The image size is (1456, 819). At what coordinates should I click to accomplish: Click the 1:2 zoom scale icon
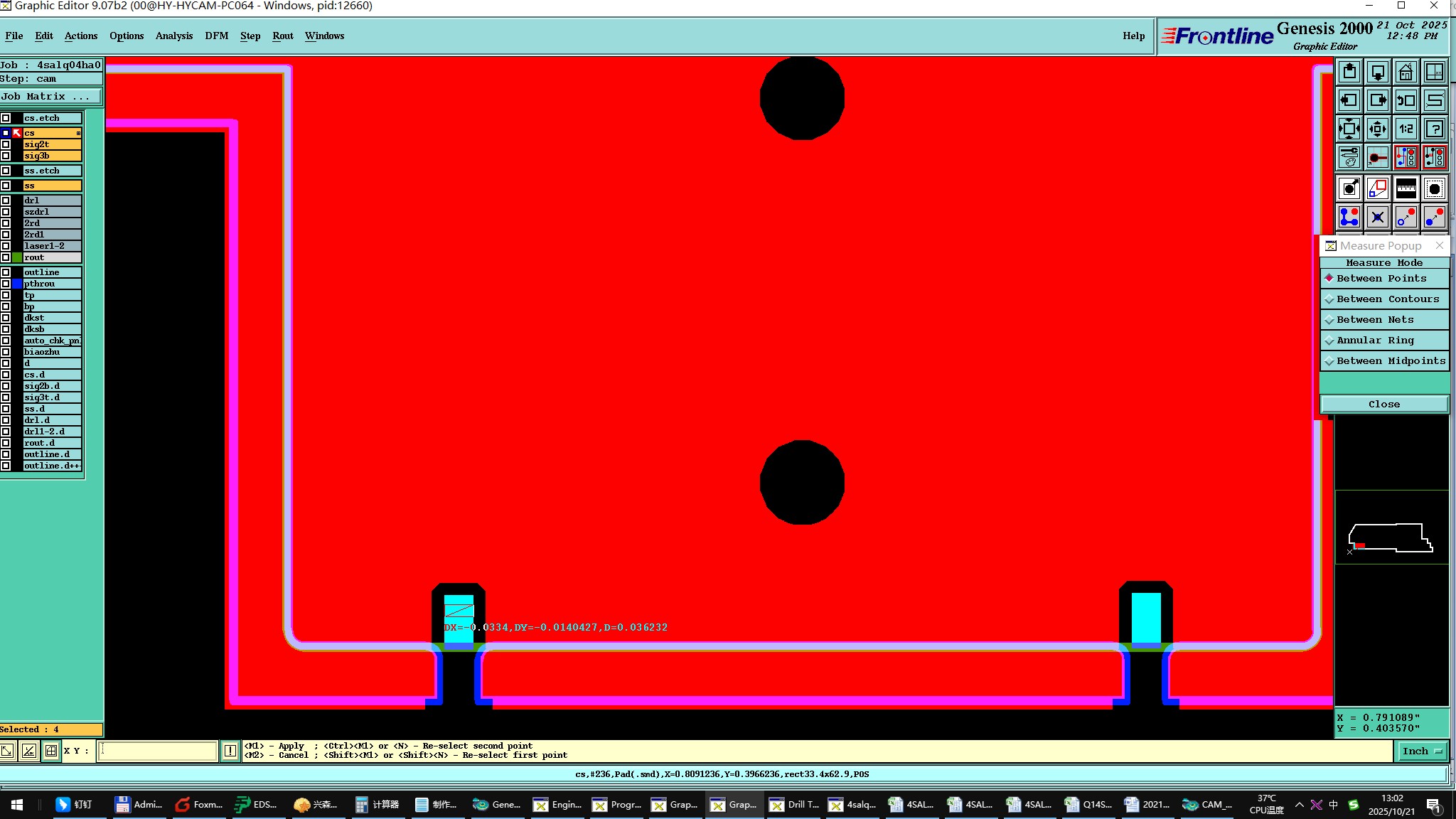tap(1406, 129)
